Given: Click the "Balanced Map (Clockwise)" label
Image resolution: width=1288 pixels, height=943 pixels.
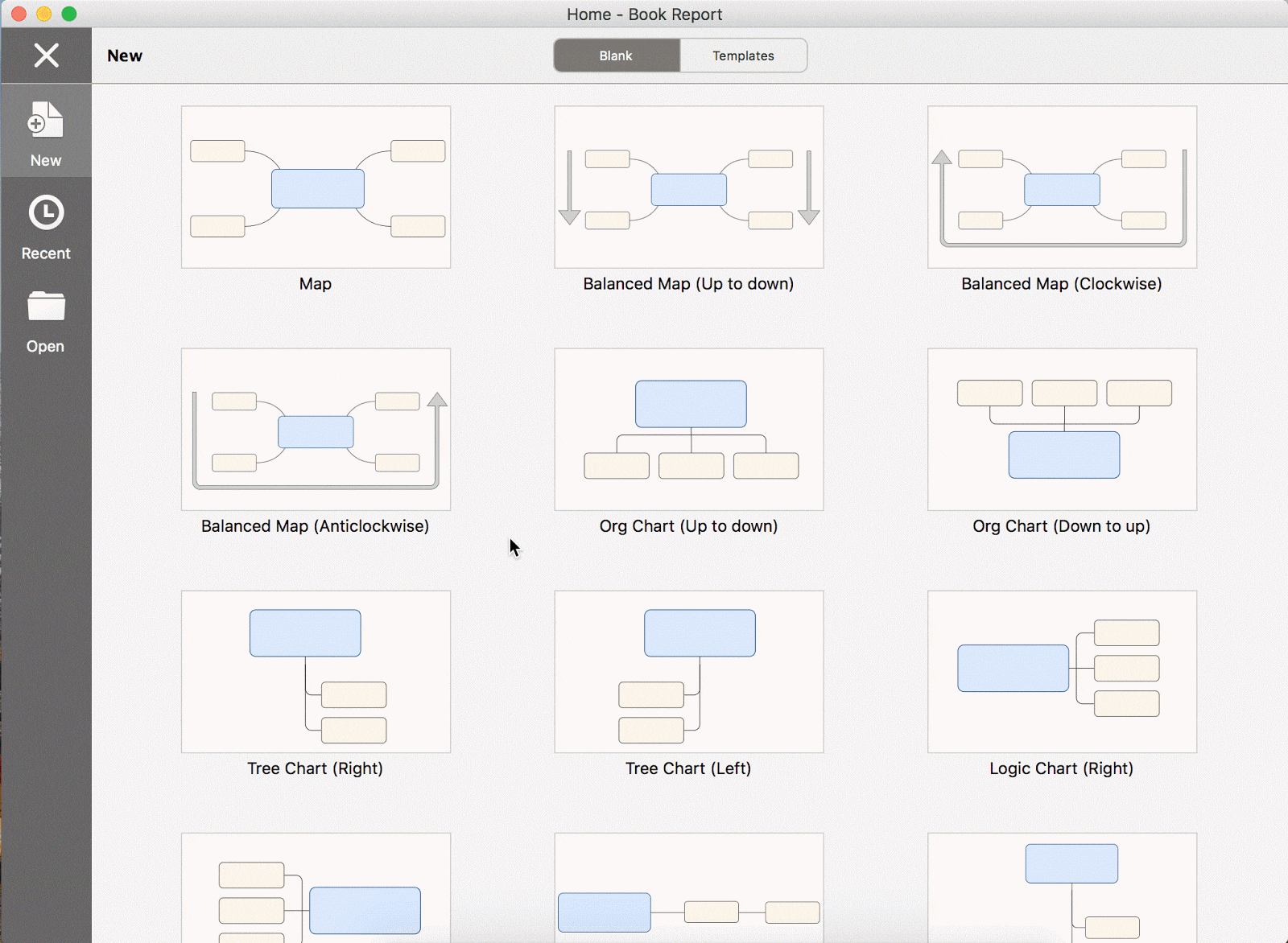Looking at the screenshot, I should click(1062, 284).
